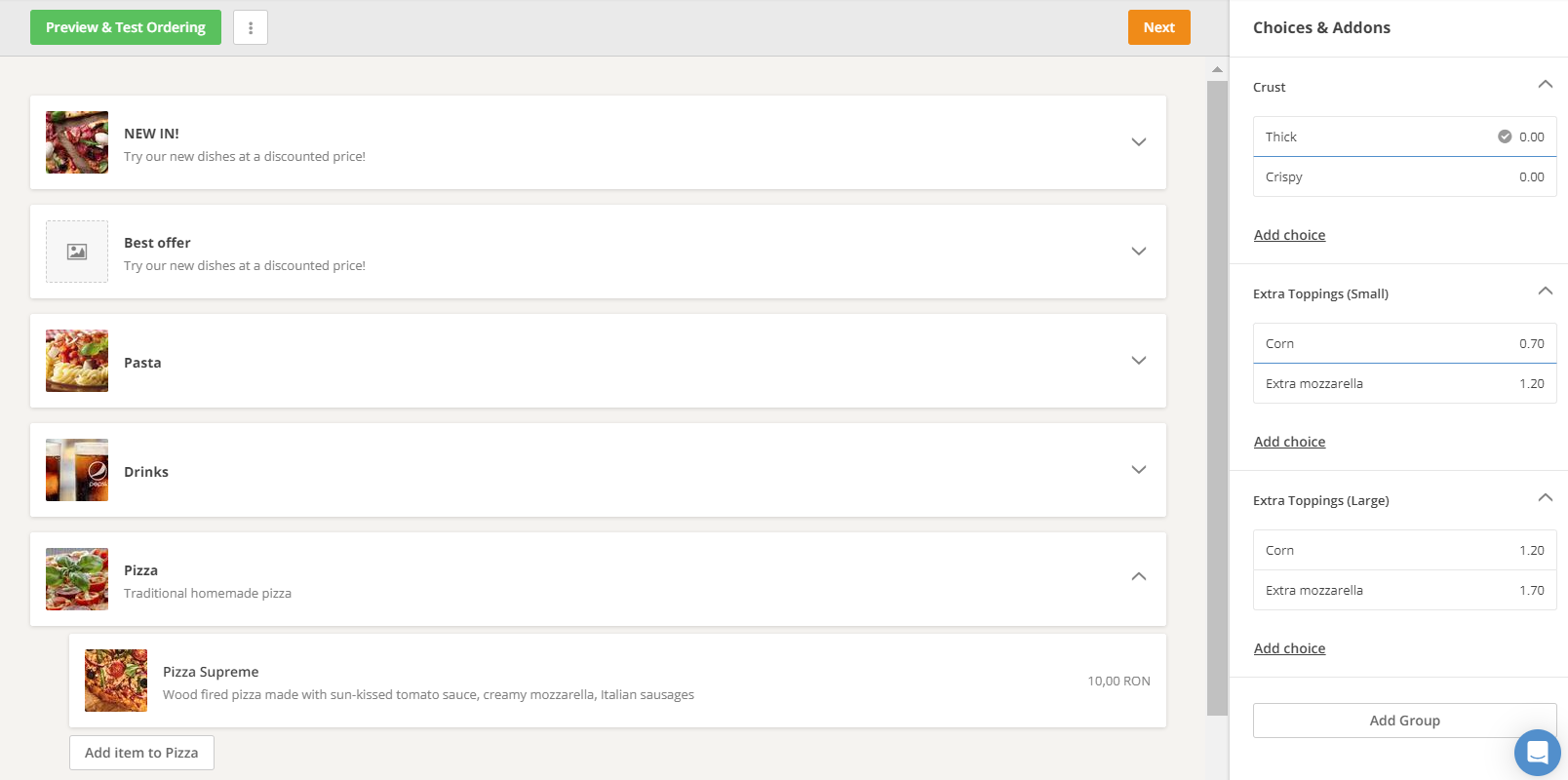Toggle the default checkmark on Thick crust

(1505, 136)
